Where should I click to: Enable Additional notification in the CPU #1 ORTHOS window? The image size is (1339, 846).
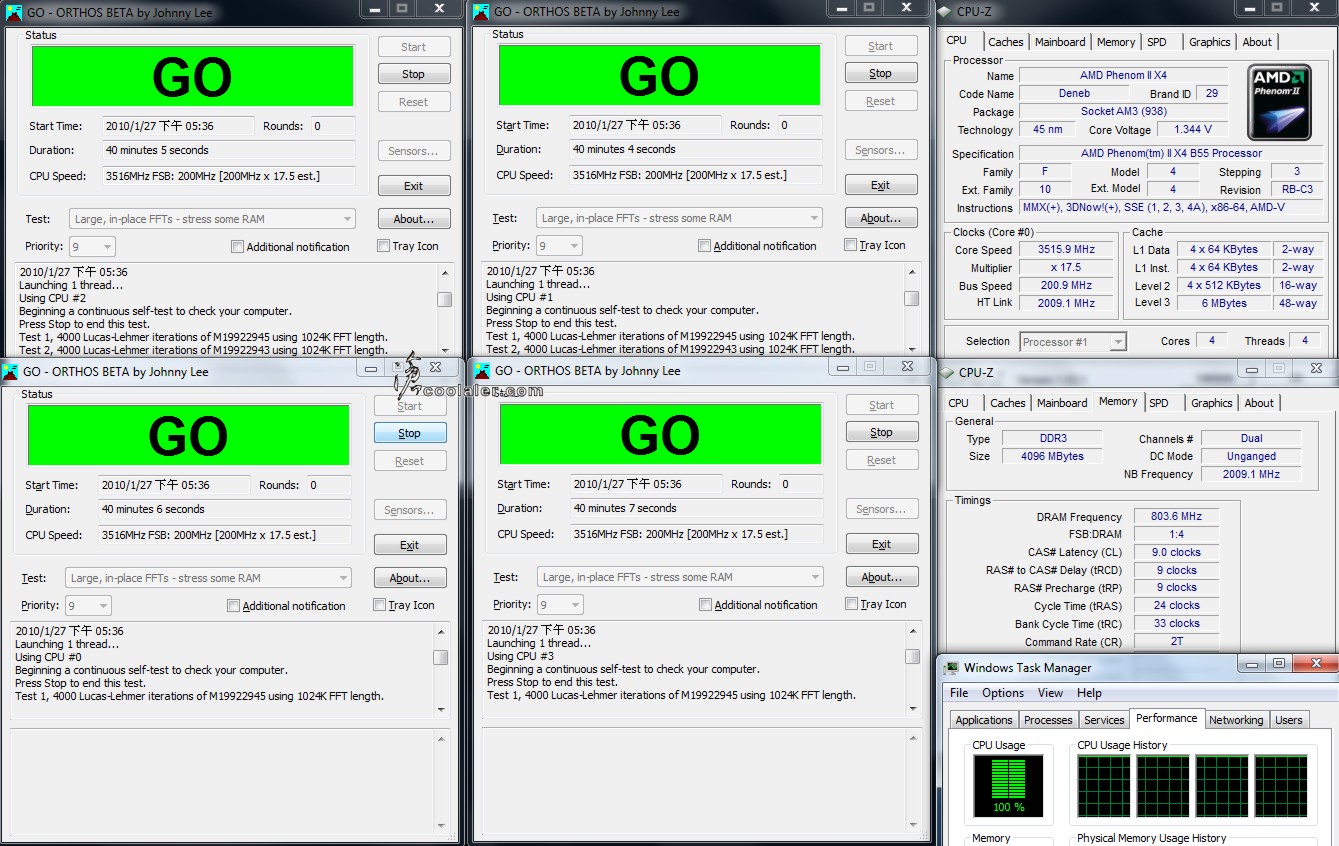[704, 246]
